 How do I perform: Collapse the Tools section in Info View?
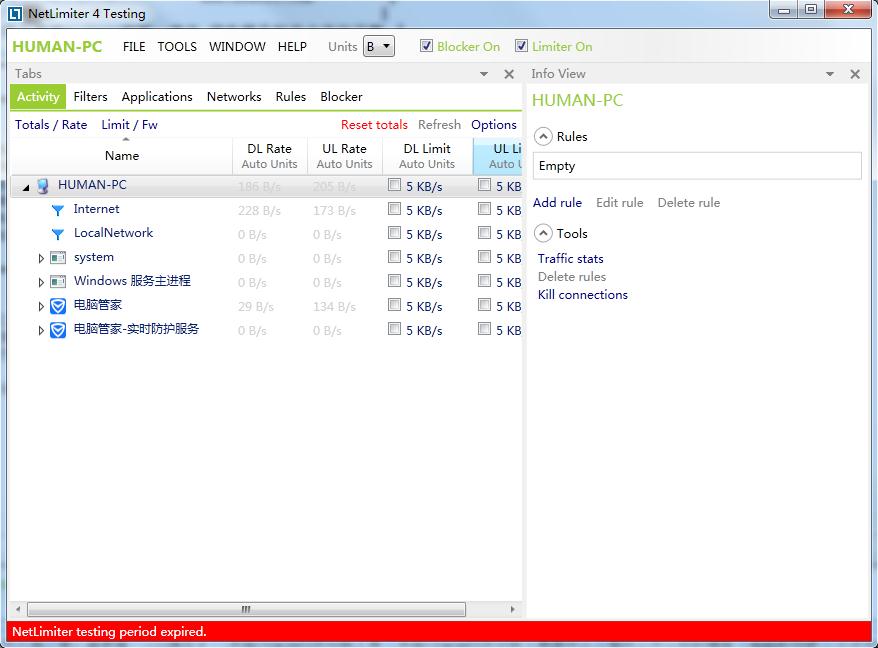pyautogui.click(x=543, y=234)
